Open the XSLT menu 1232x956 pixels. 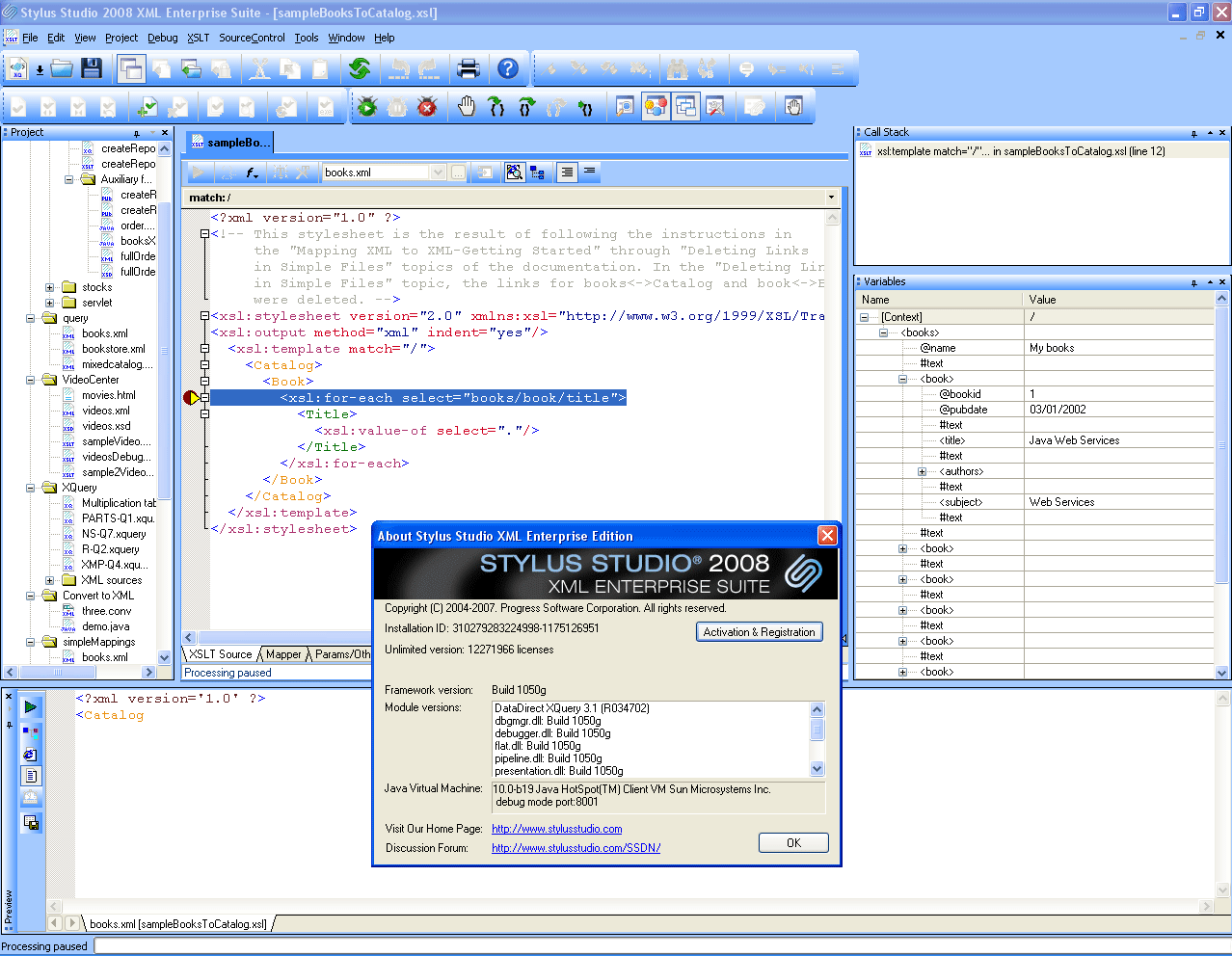pyautogui.click(x=198, y=38)
